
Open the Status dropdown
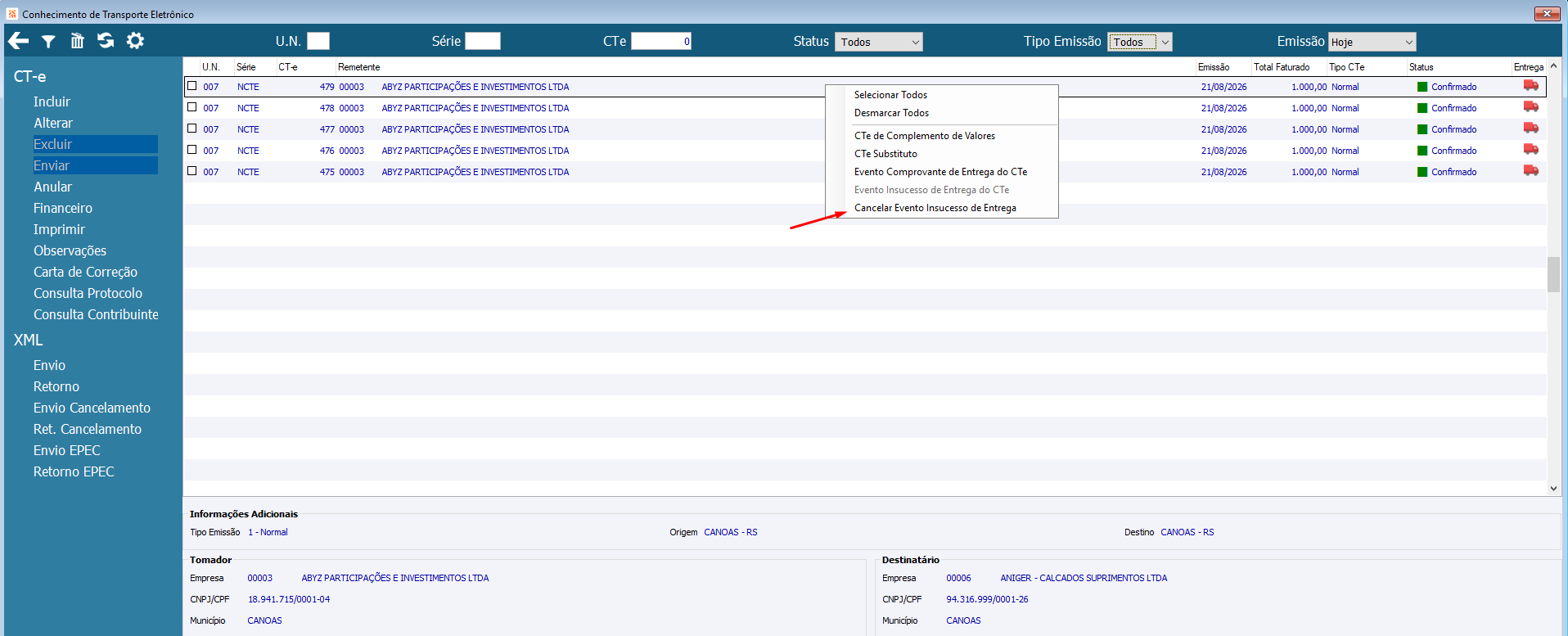[879, 42]
